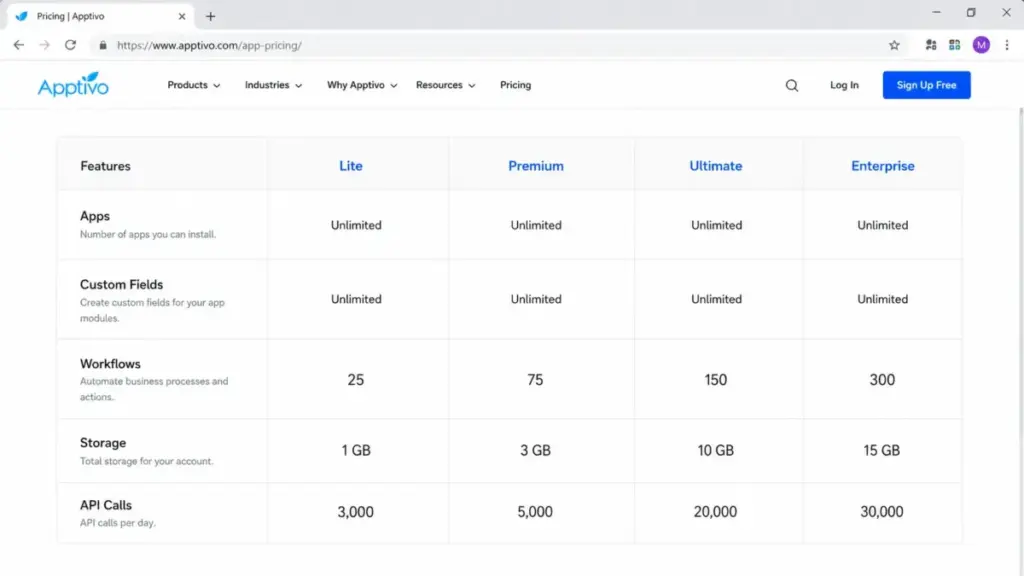Select the Pricing | Apptivo browser tab
The height and width of the screenshot is (576, 1024).
[x=101, y=16]
